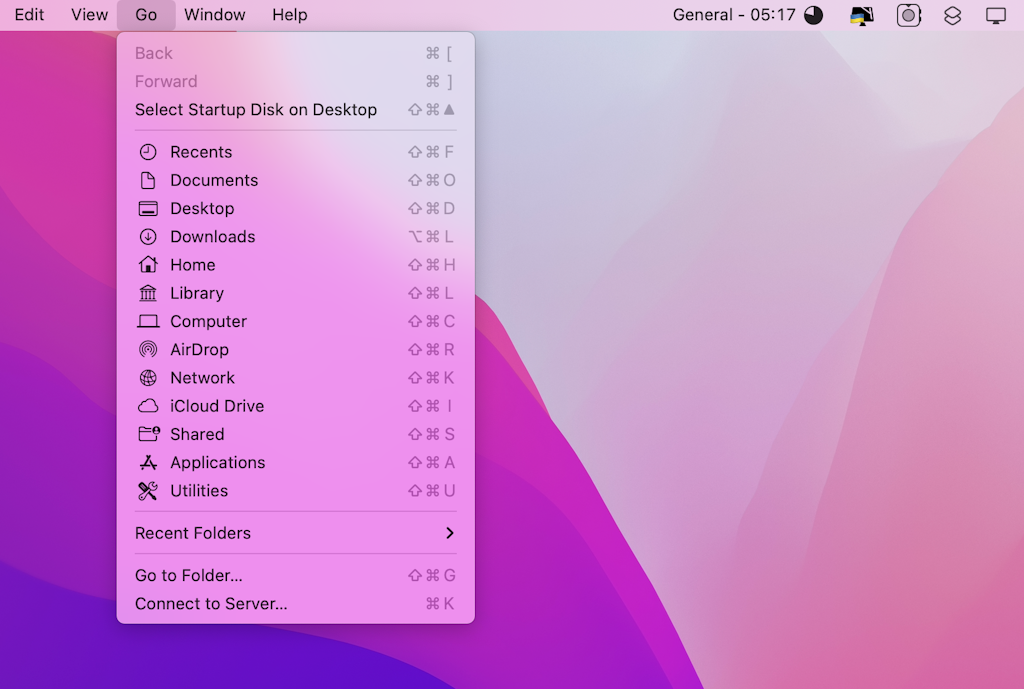Open the Library menu entry

[x=196, y=292]
